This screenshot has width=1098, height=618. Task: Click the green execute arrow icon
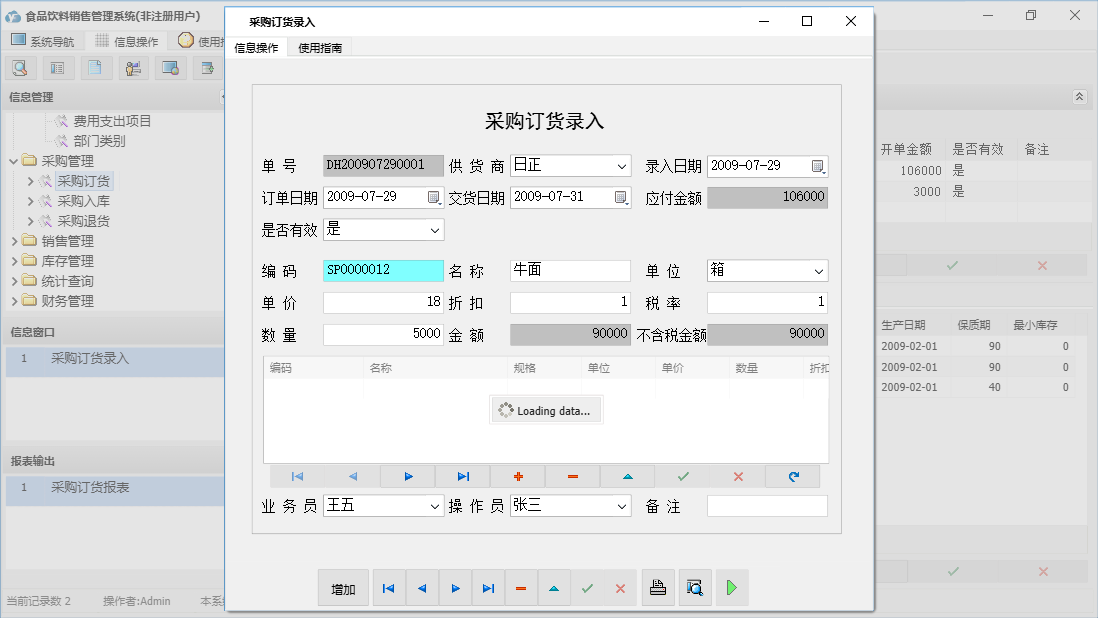point(731,588)
